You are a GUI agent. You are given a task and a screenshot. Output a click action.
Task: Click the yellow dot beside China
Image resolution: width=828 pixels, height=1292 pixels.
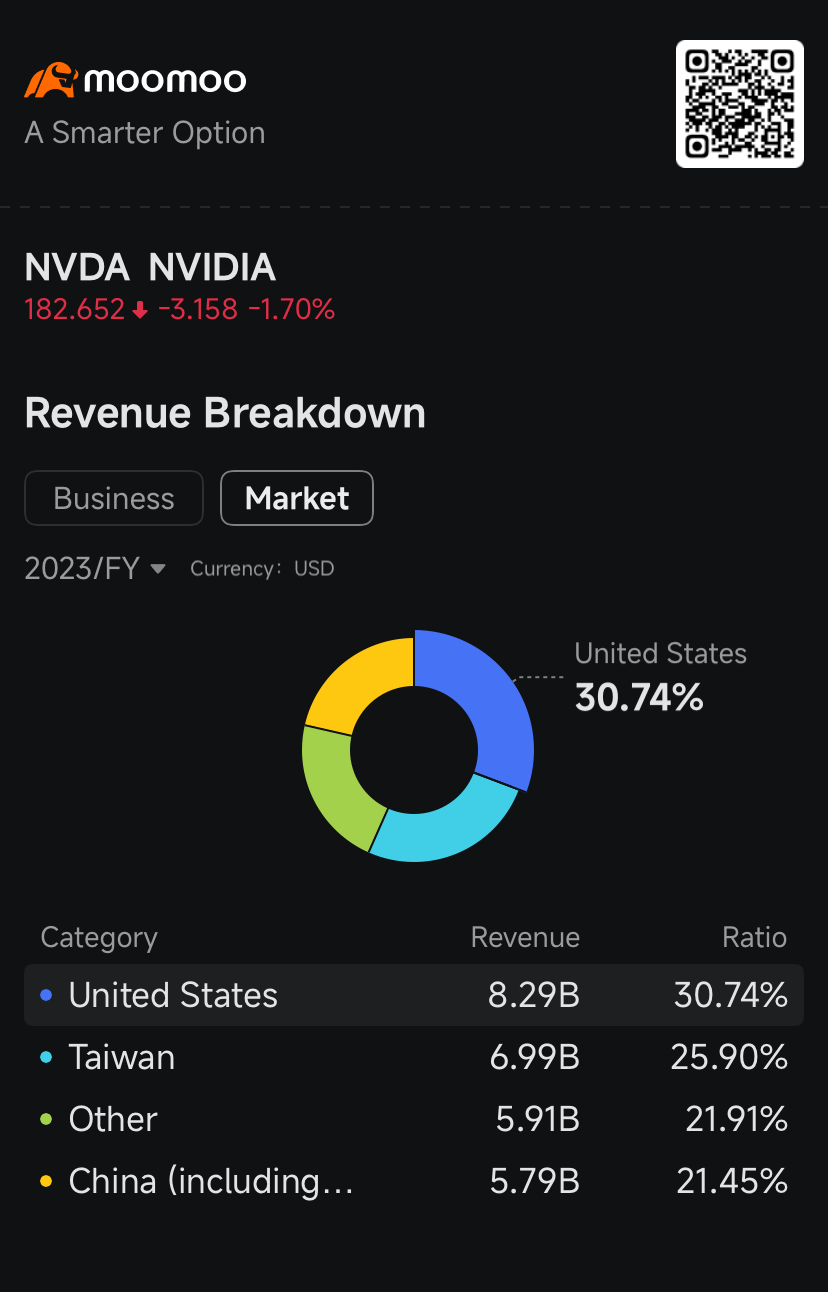point(46,1181)
